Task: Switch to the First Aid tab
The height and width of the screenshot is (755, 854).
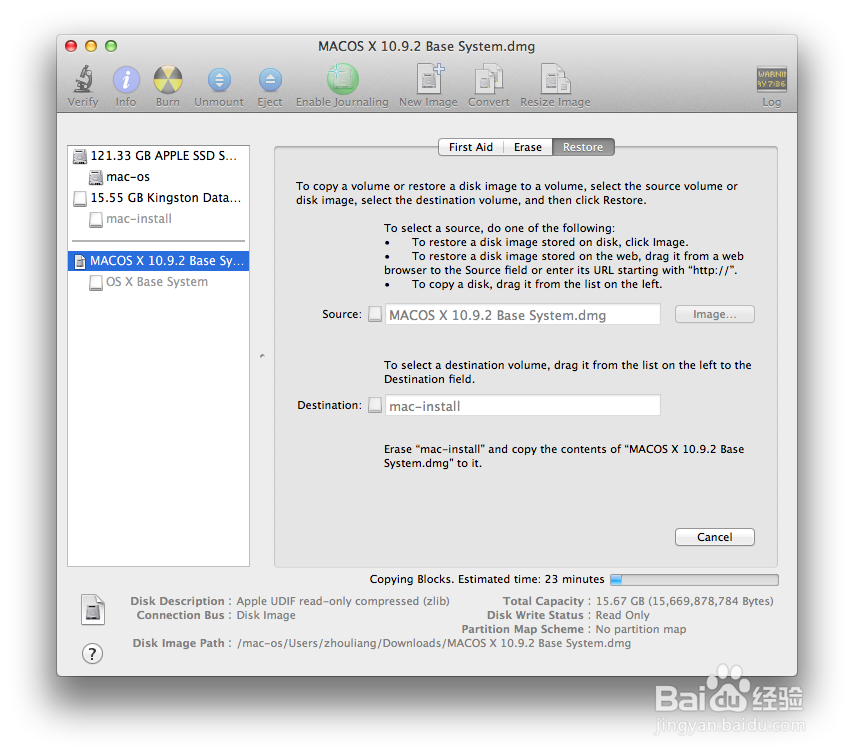Action: (471, 147)
